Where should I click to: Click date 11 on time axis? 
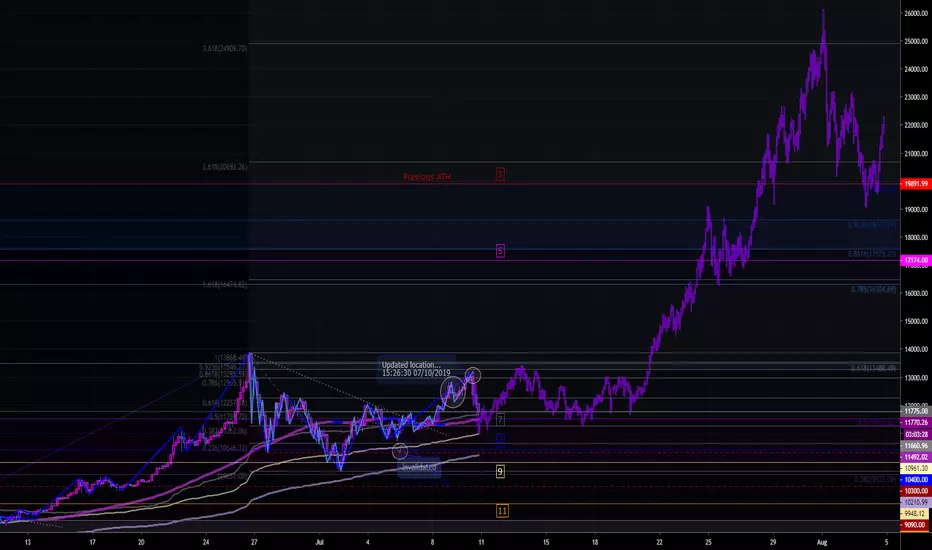tap(481, 542)
